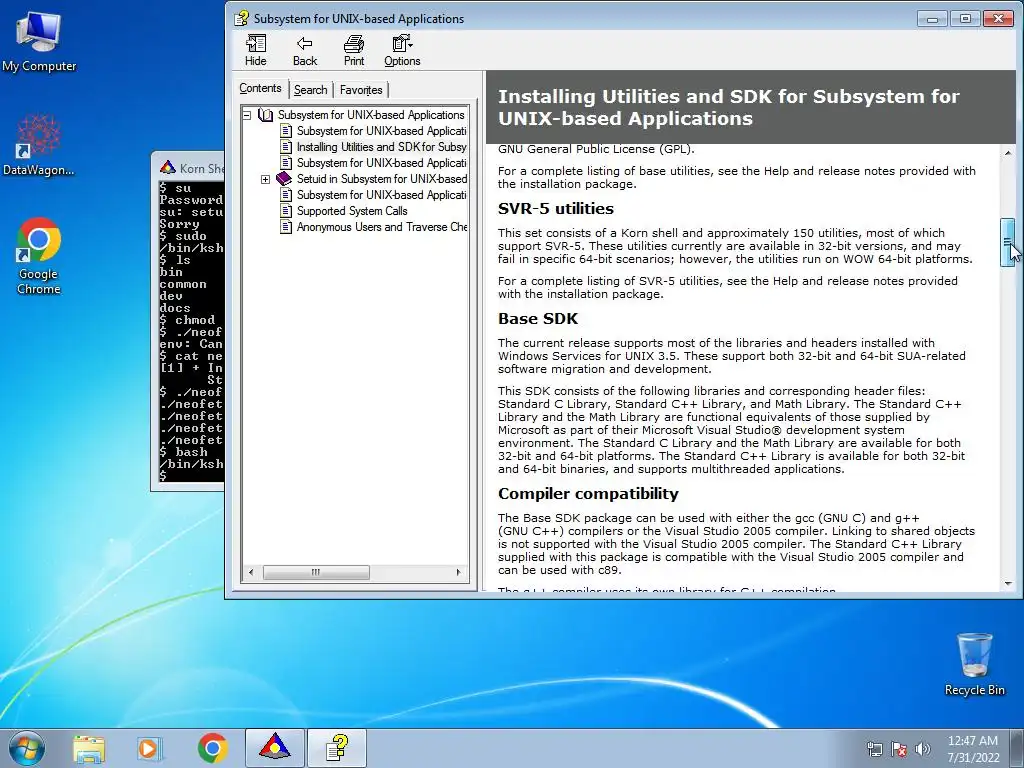1024x768 pixels.
Task: Open My Computer desktop icon
Action: [x=39, y=41]
